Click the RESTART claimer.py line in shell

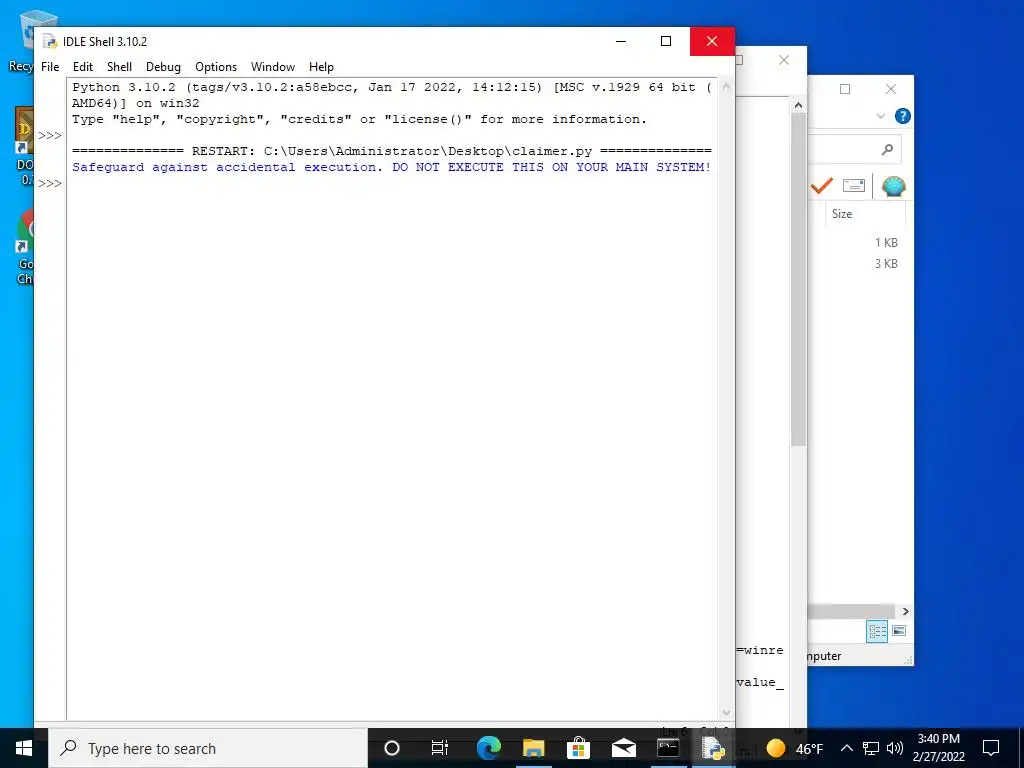pos(391,151)
